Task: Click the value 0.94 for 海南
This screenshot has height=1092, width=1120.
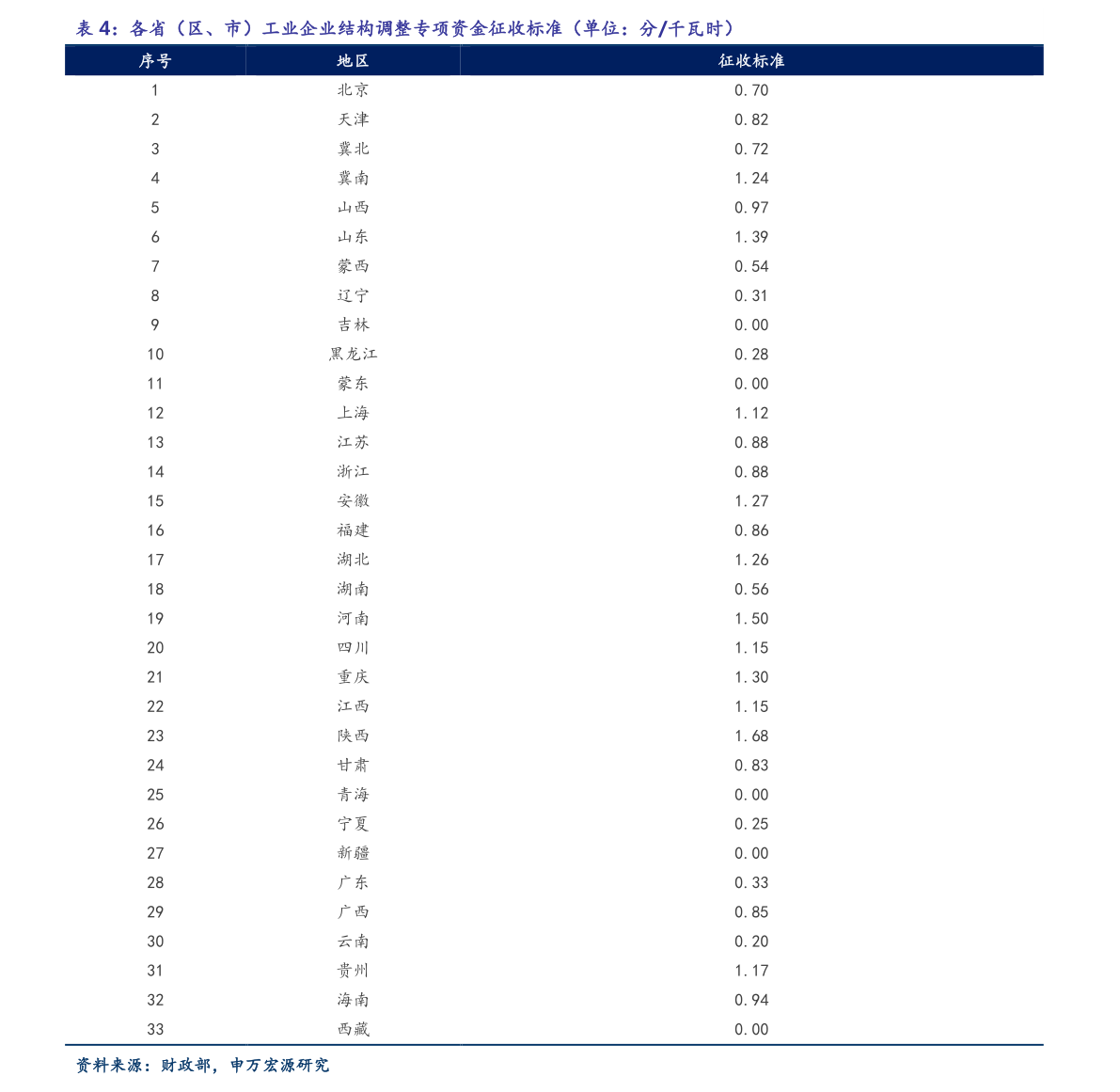Action: coord(751,1000)
